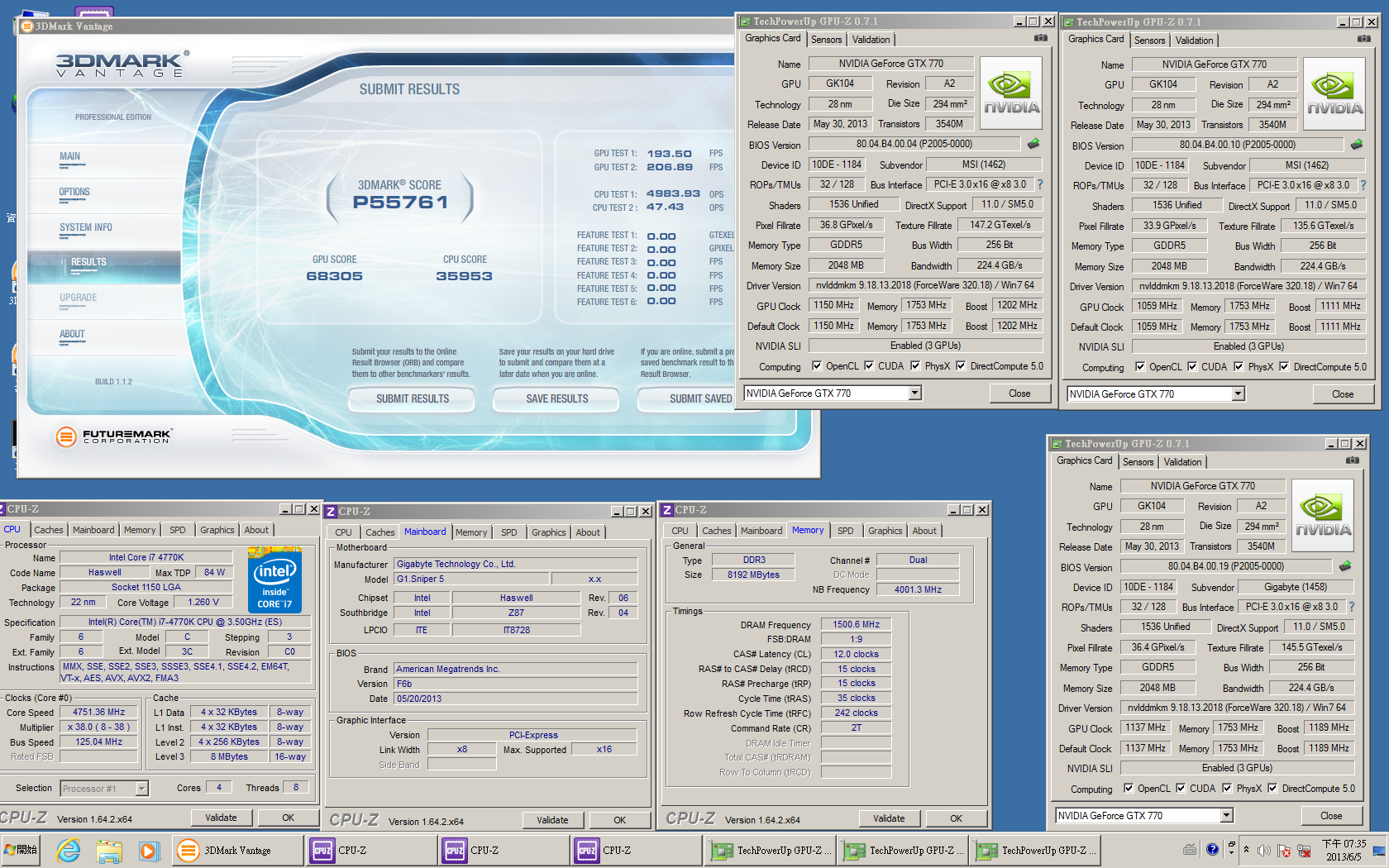The width and height of the screenshot is (1389, 868).
Task: Click the keyboard icon in the language bar
Action: [1190, 850]
